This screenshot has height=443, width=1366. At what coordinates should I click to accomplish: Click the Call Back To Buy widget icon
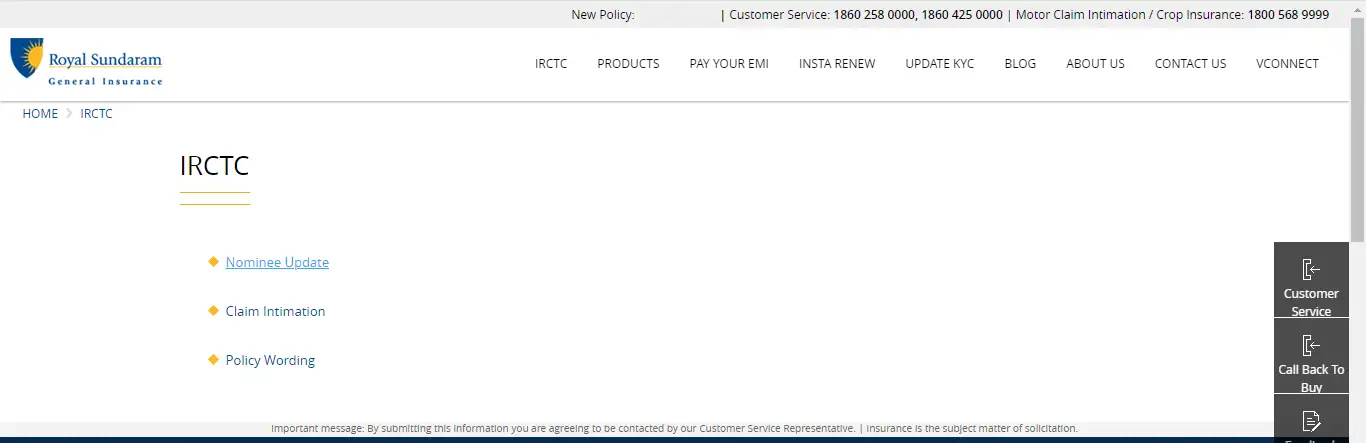point(1310,346)
